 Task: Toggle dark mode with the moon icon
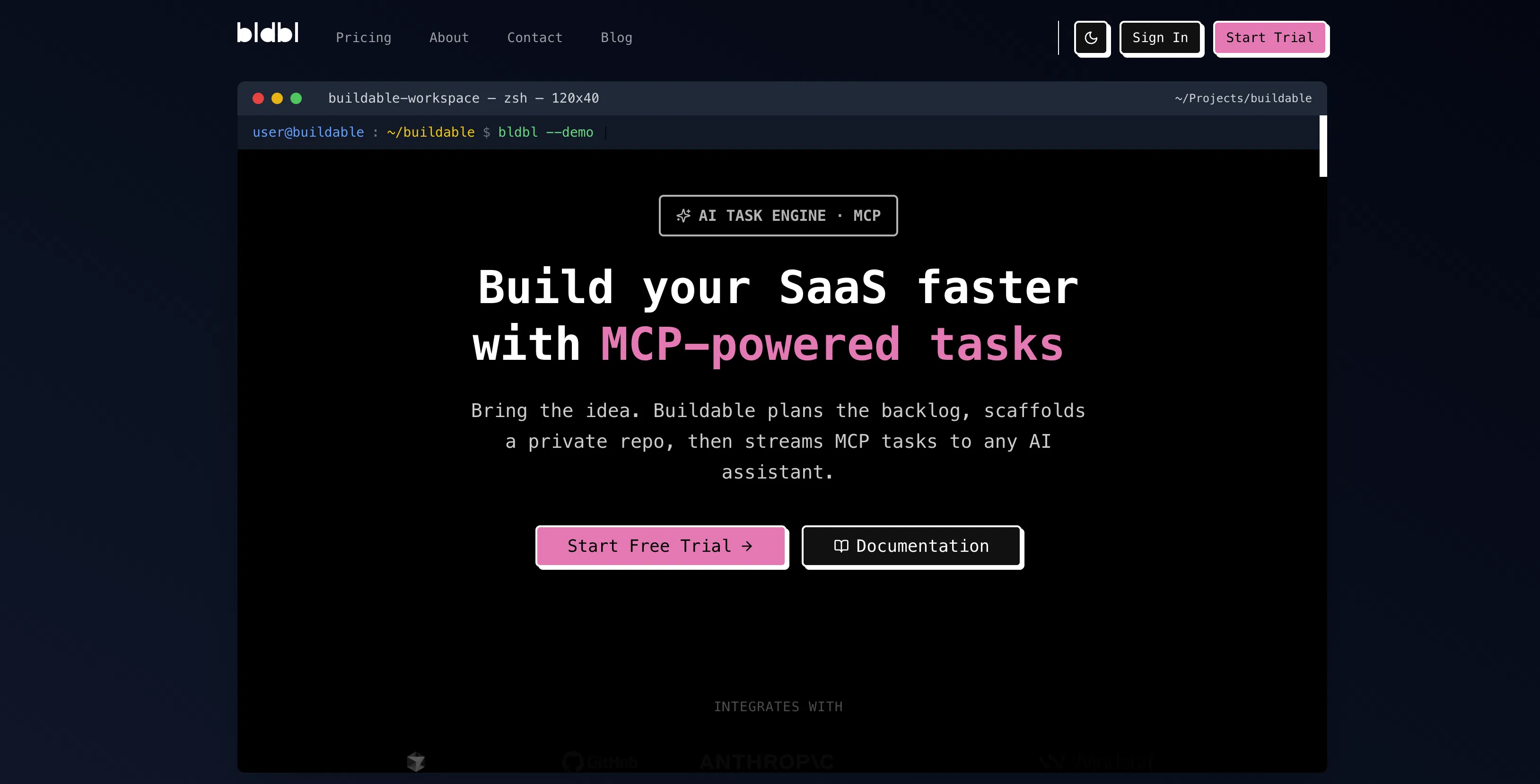(1092, 38)
